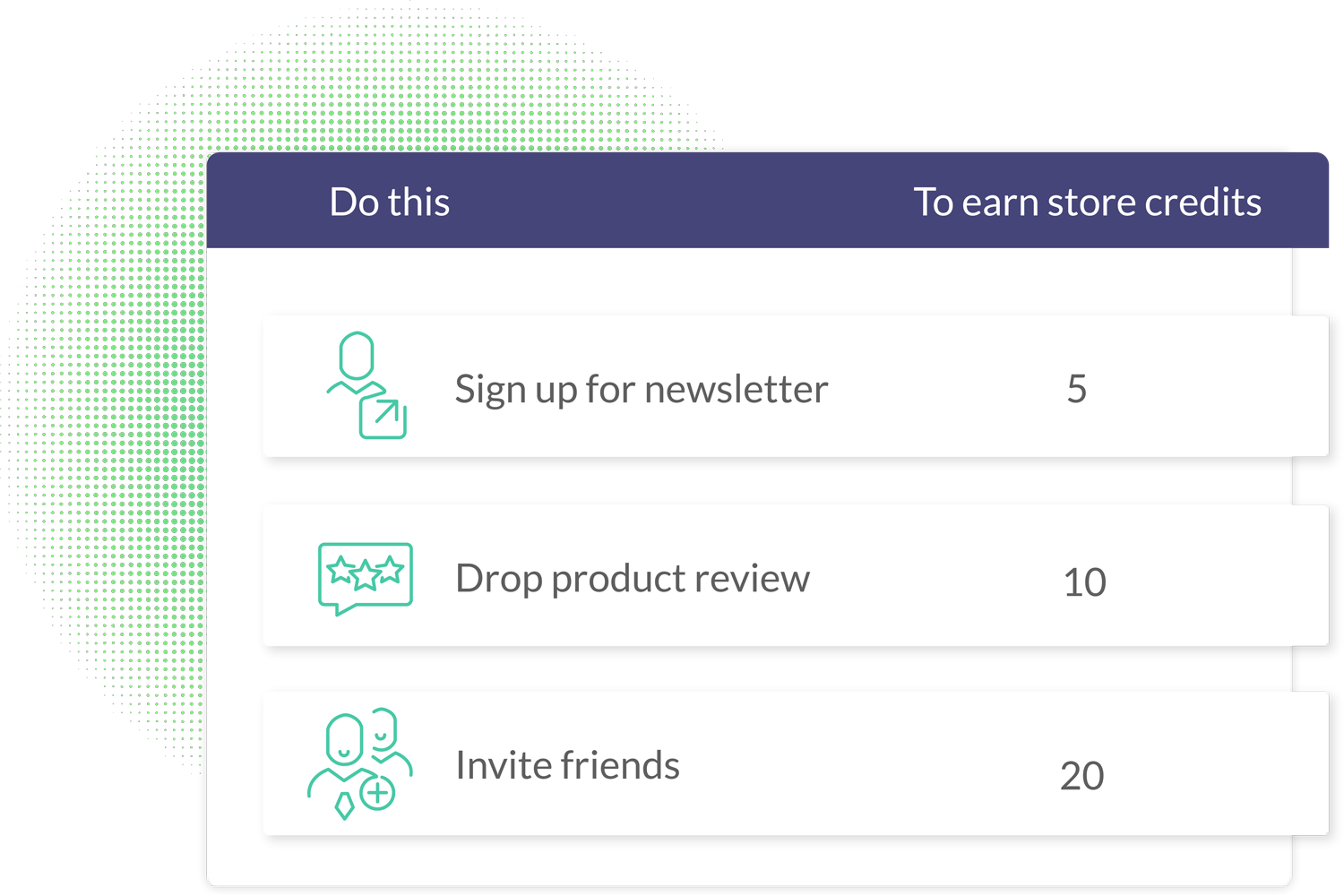The width and height of the screenshot is (1344, 896).
Task: Select "Sign up for newsletter" text
Action: pos(641,389)
